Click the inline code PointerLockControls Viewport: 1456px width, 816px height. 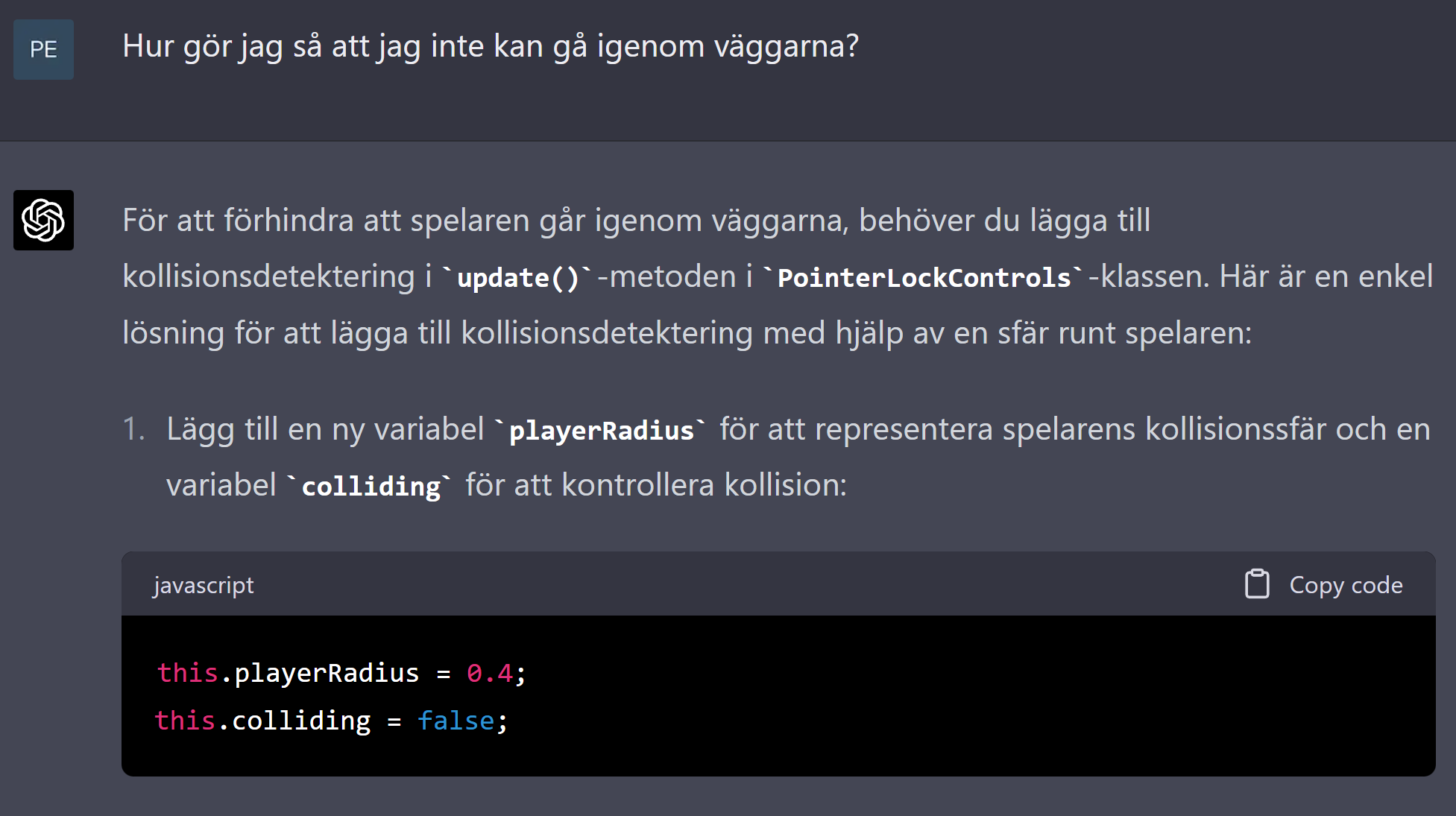pyautogui.click(x=924, y=278)
